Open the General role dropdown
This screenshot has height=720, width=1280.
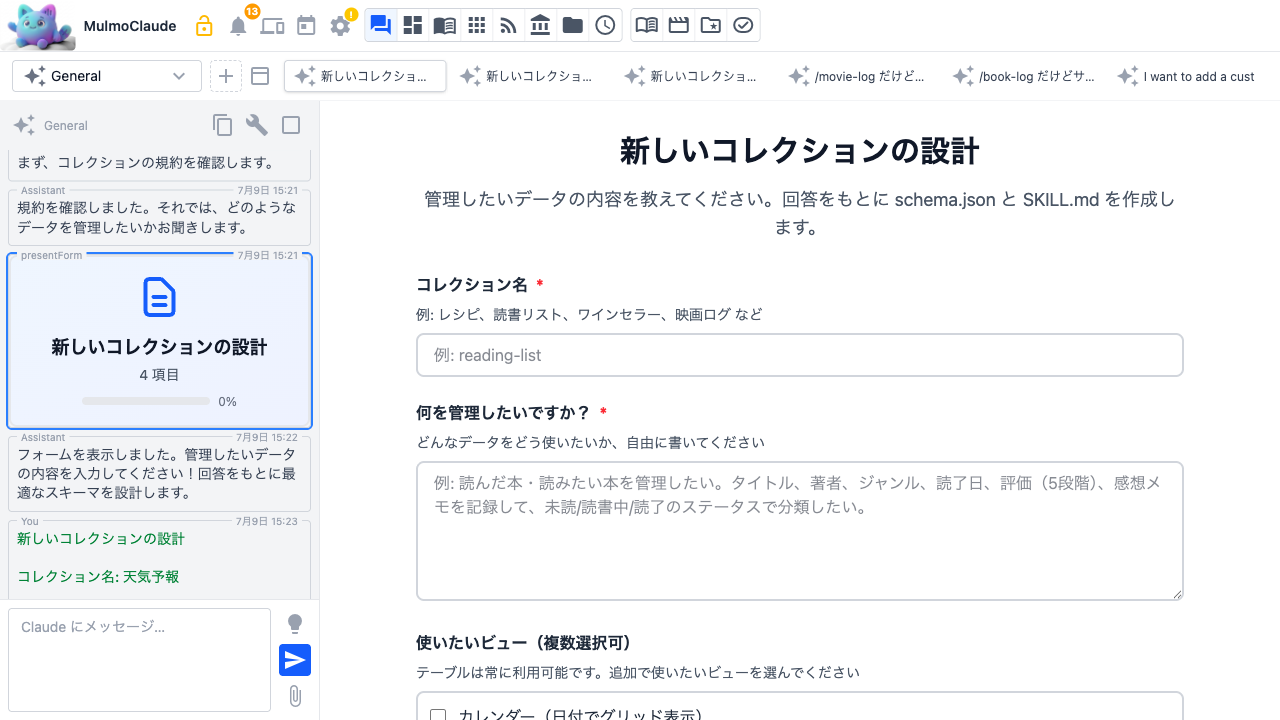tap(107, 76)
